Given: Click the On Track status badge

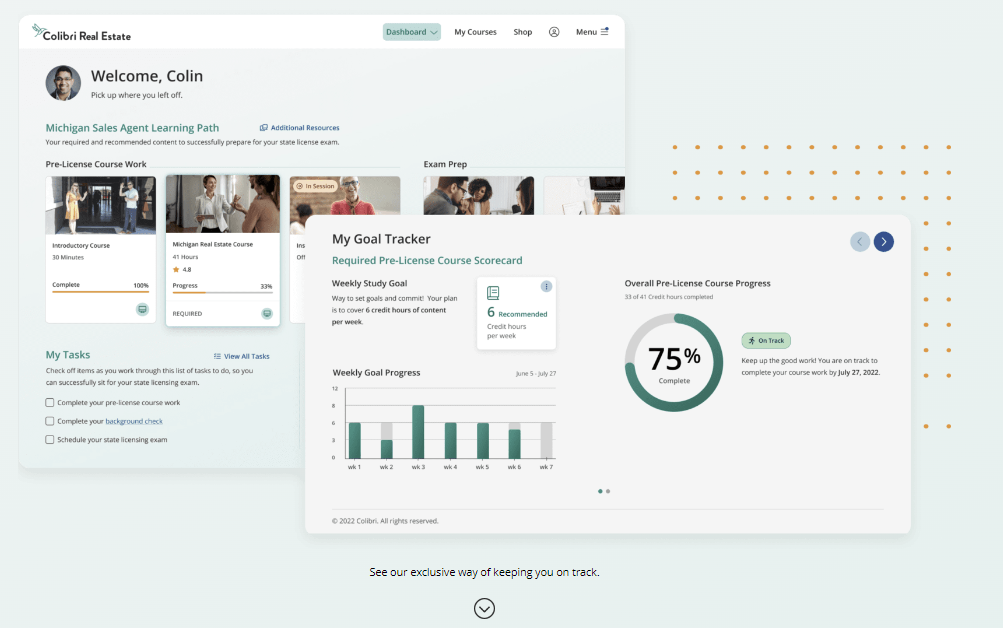Looking at the screenshot, I should (766, 341).
